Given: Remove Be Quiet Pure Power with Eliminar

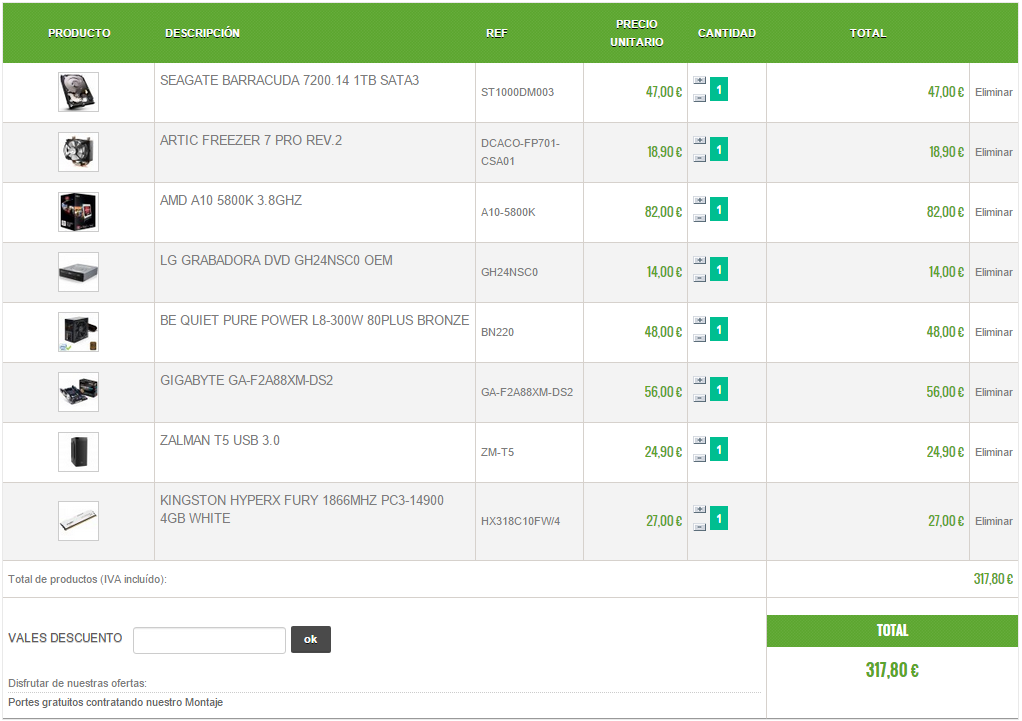Looking at the screenshot, I should [x=993, y=332].
